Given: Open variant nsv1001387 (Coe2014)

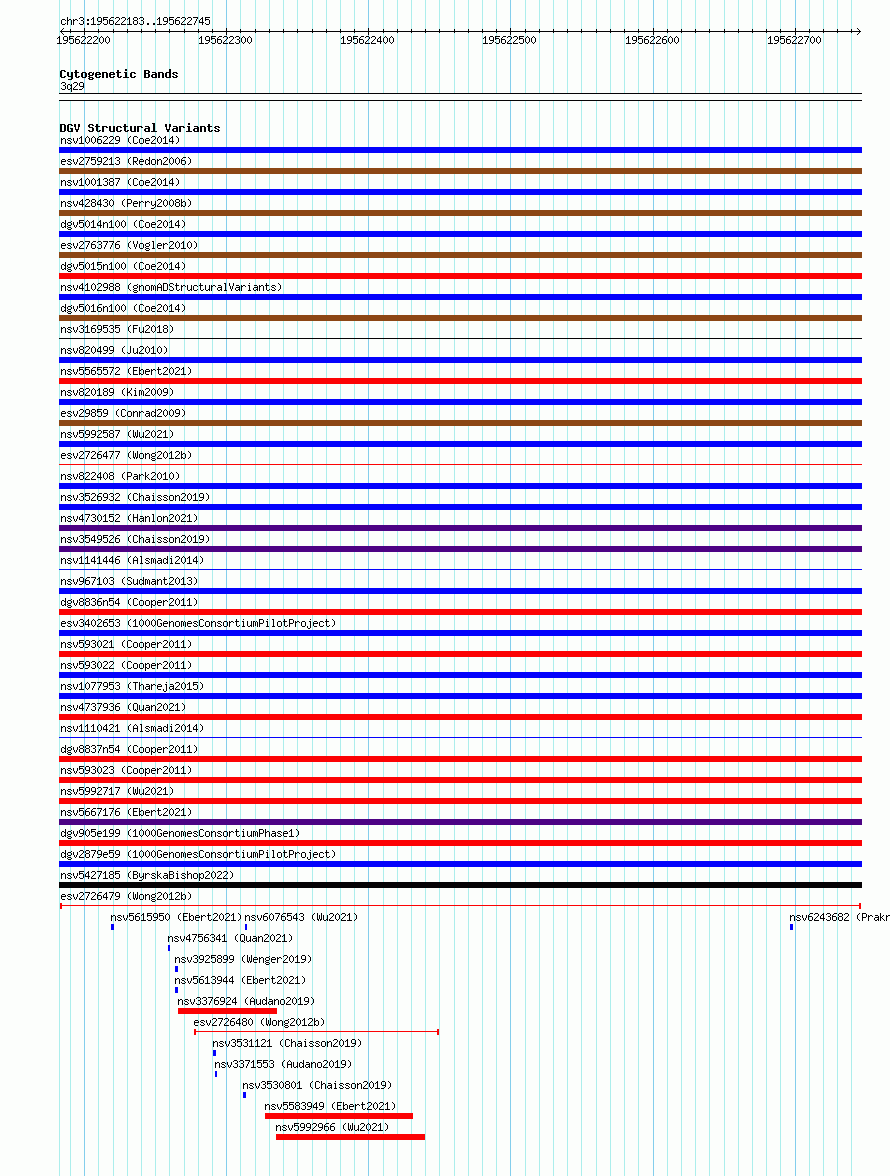Looking at the screenshot, I should click(x=120, y=182).
